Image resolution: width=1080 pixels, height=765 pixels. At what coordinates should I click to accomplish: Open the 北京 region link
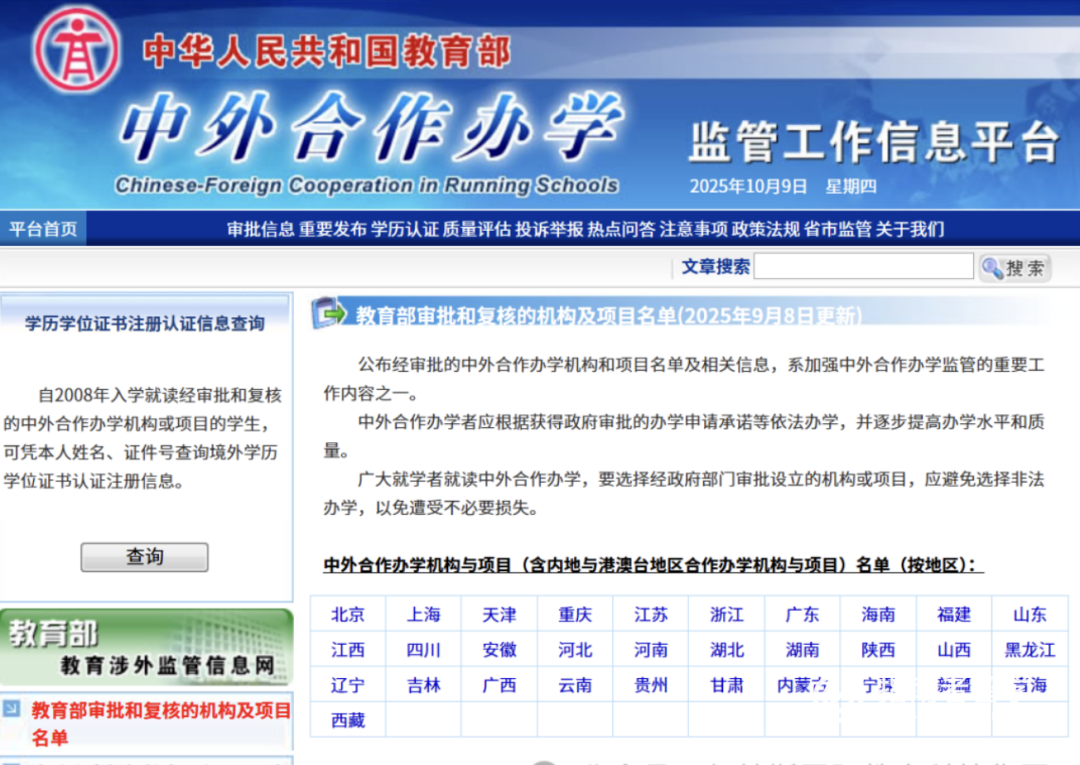[348, 614]
